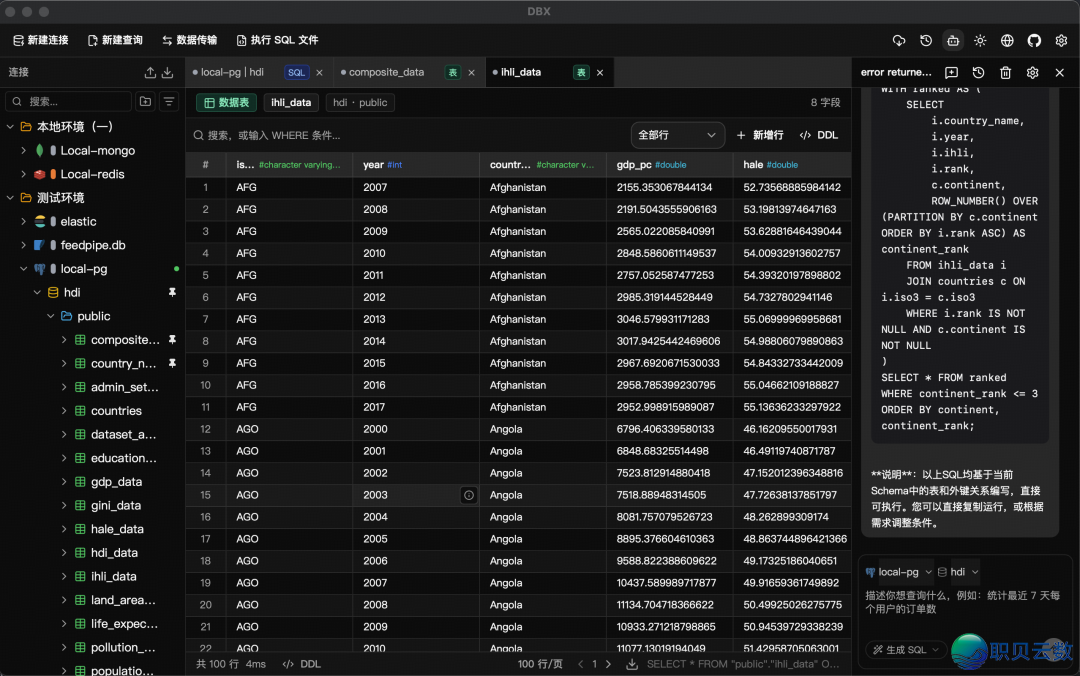Open 数据传输 data transfer
Screen dimensions: 1080x676
click(x=189, y=40)
